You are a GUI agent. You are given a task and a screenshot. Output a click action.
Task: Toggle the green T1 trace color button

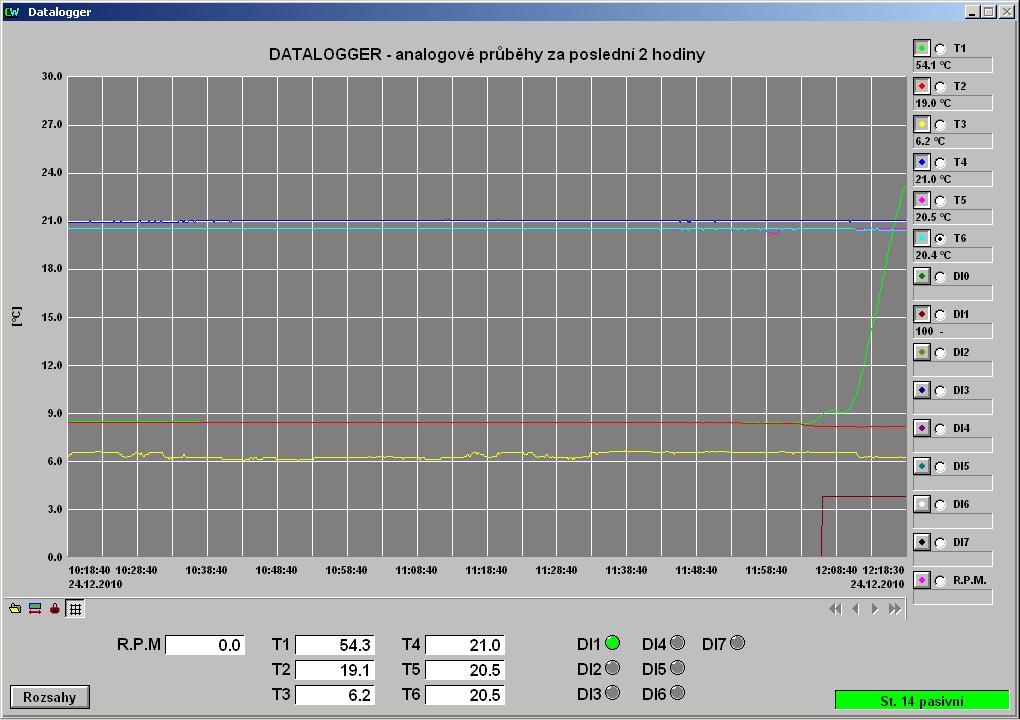coord(922,49)
